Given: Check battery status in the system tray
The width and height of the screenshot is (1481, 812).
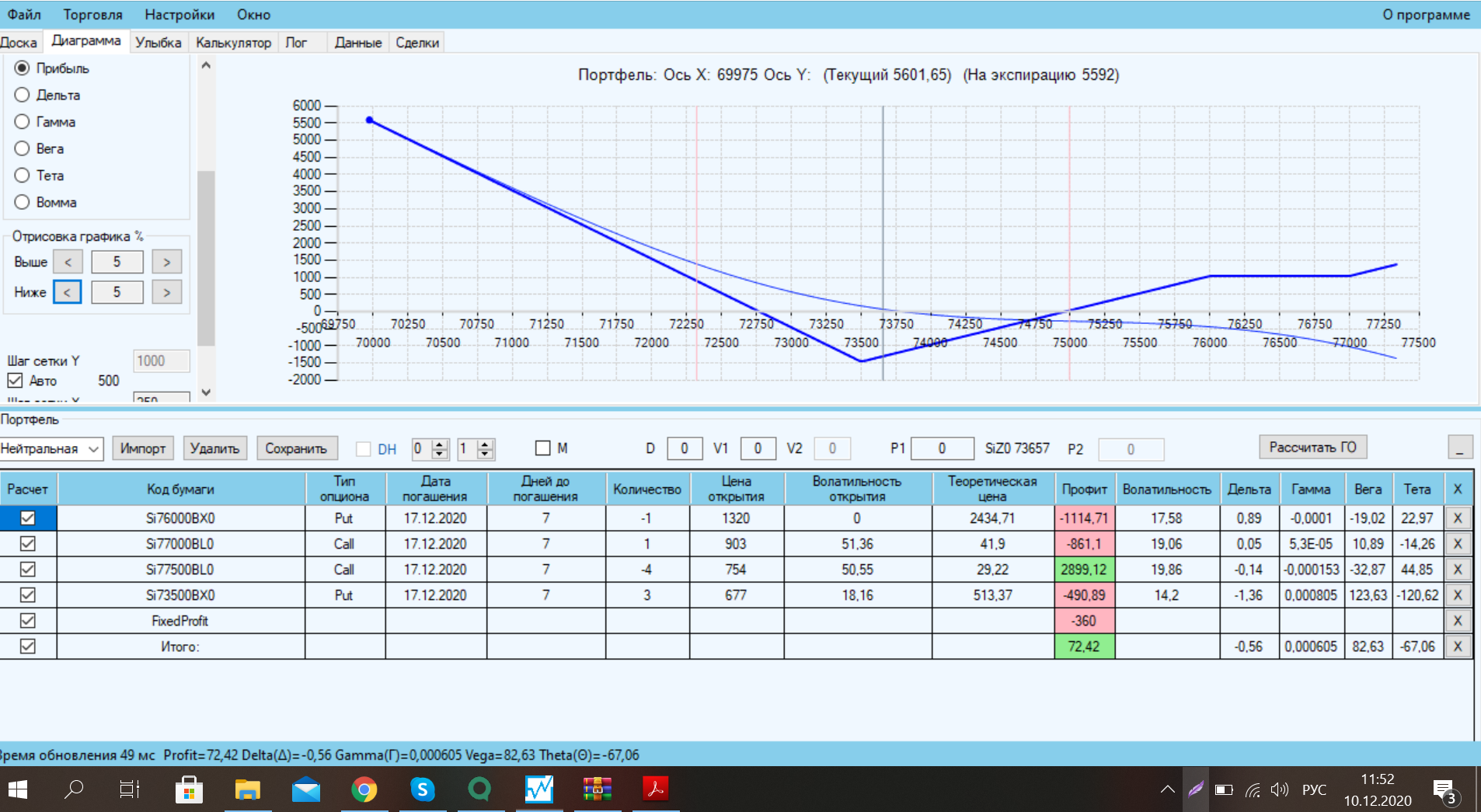Looking at the screenshot, I should click(x=1224, y=790).
